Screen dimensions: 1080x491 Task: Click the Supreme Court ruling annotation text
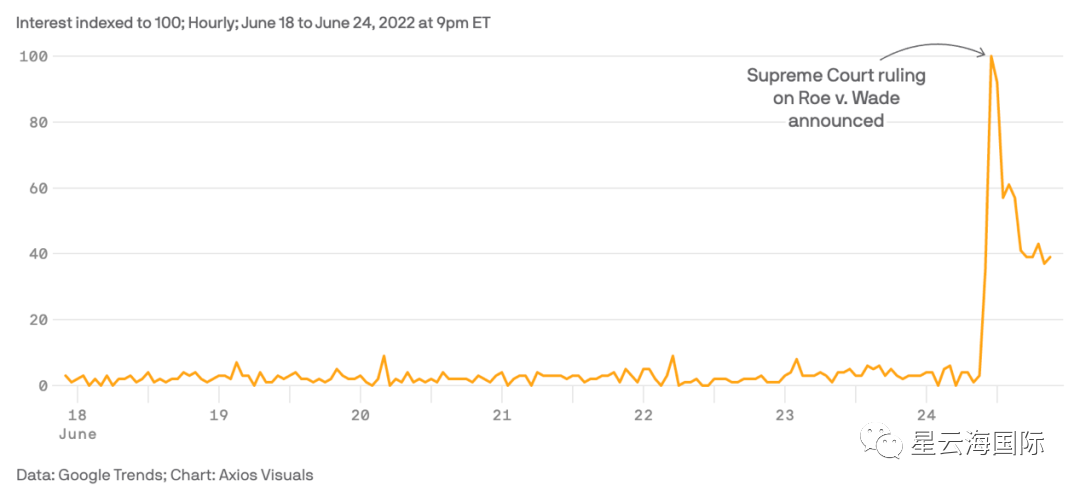[836, 98]
